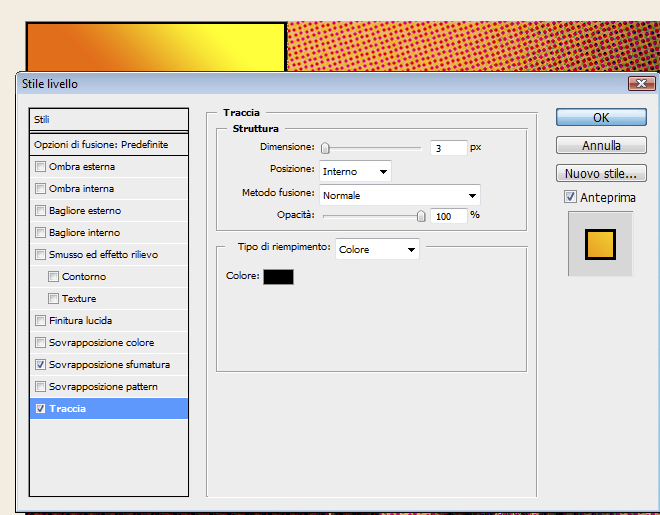This screenshot has width=660, height=515.
Task: Uncheck the Traccia effect checkbox
Action: coord(40,409)
